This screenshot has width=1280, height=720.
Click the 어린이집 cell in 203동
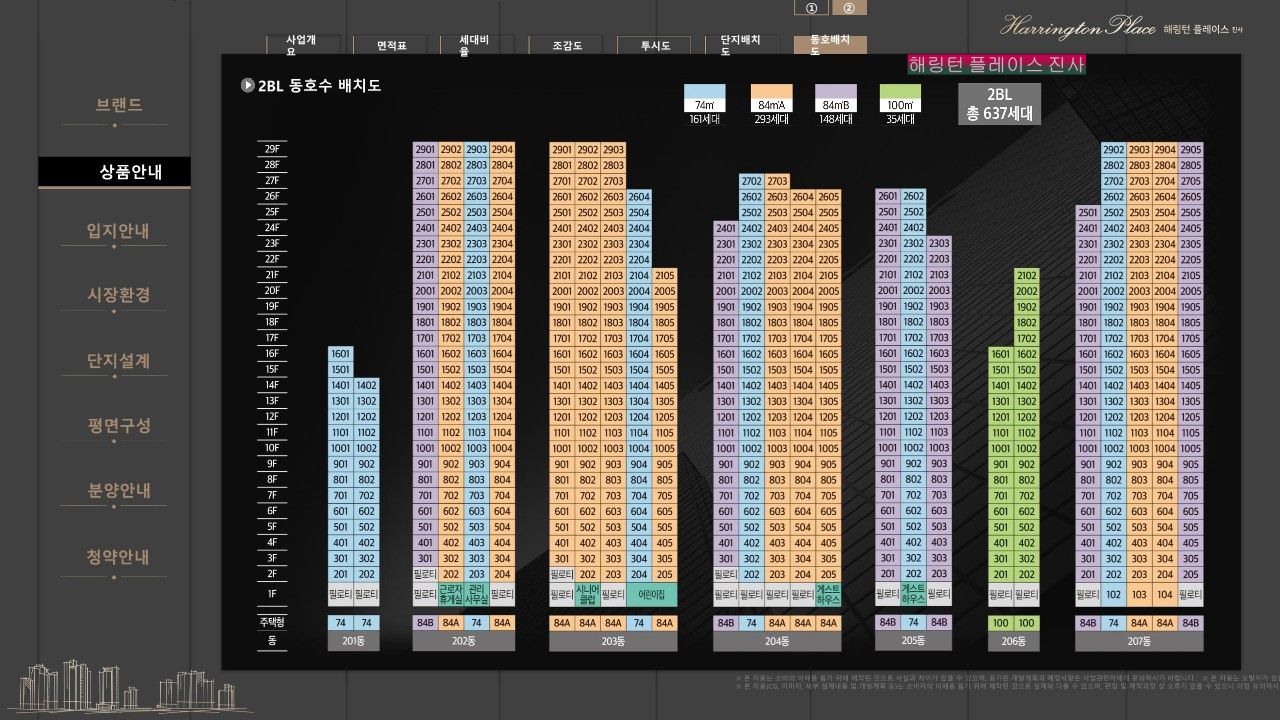coord(652,594)
